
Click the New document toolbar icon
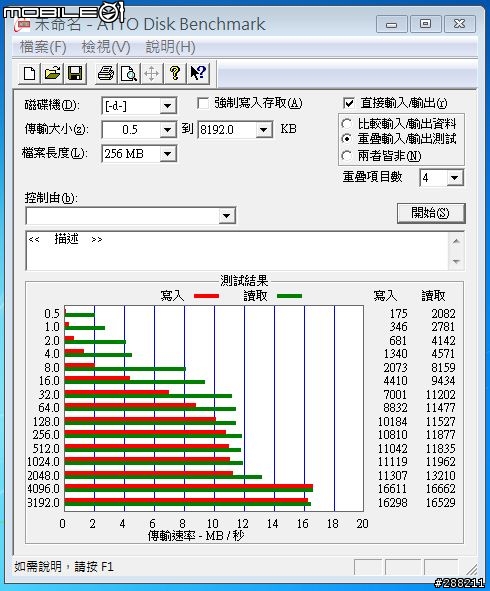(29, 73)
